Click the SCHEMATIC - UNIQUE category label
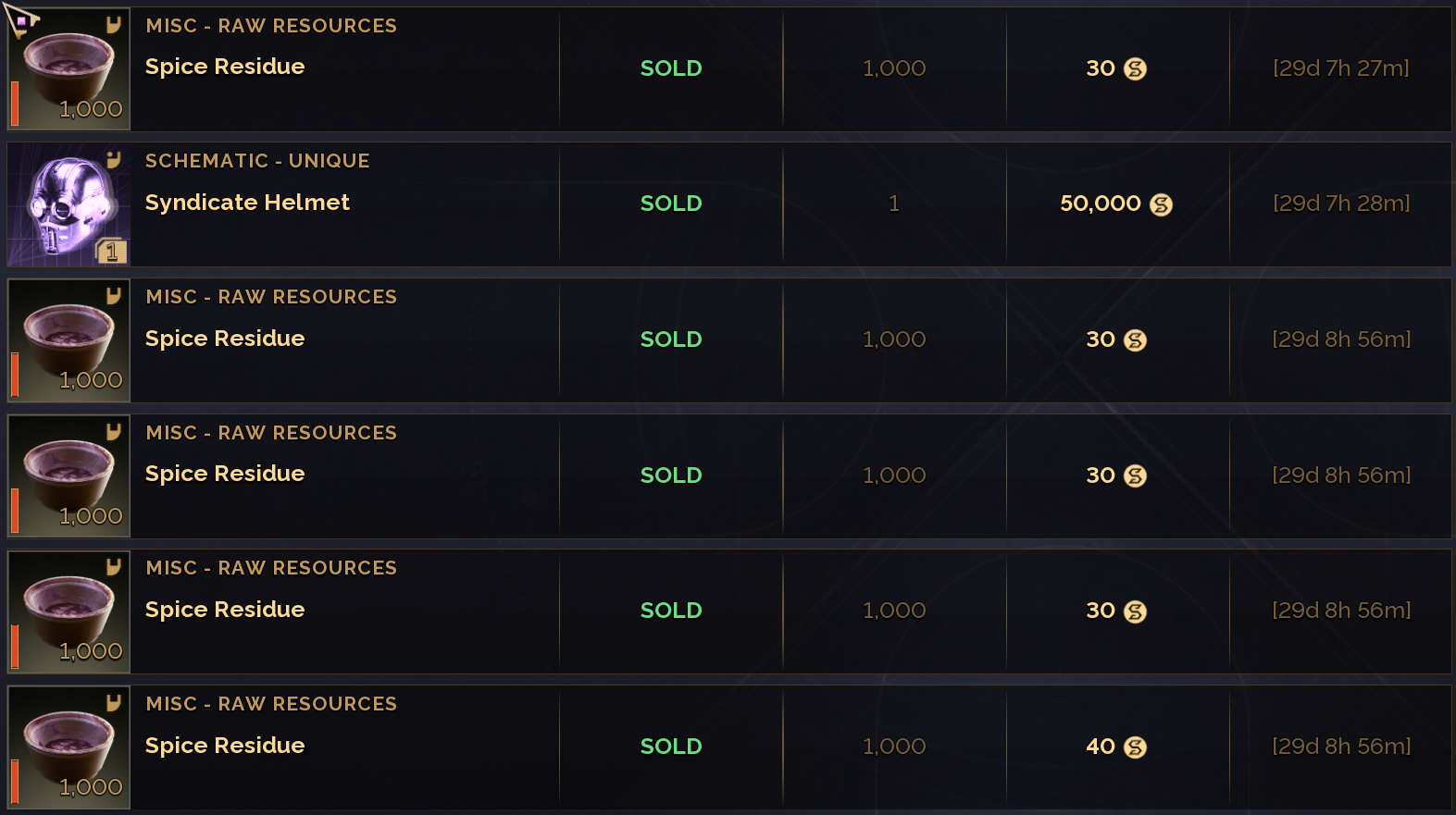This screenshot has height=815, width=1456. 257,161
